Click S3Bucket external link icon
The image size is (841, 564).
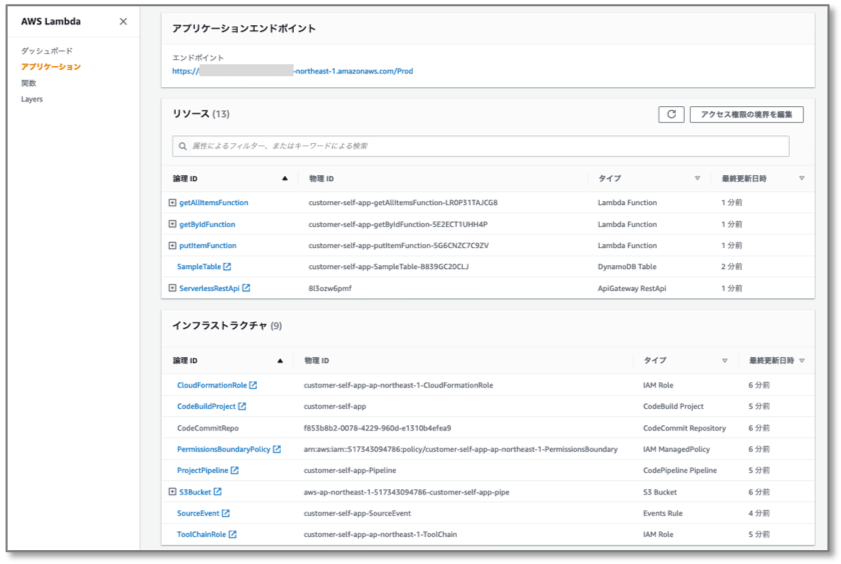click(x=218, y=492)
